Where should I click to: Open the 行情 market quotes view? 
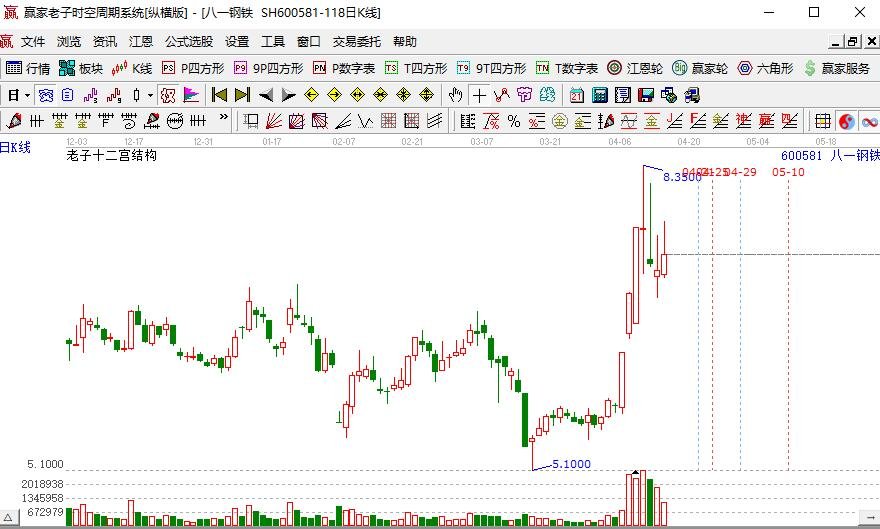pyautogui.click(x=28, y=68)
